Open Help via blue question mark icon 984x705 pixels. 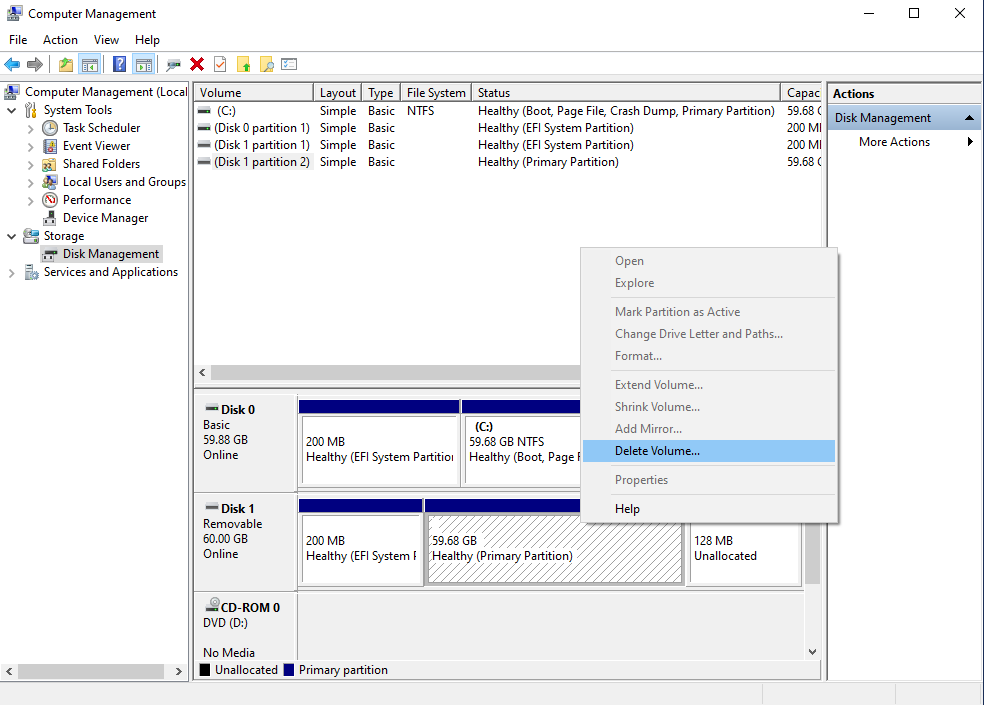[x=119, y=64]
